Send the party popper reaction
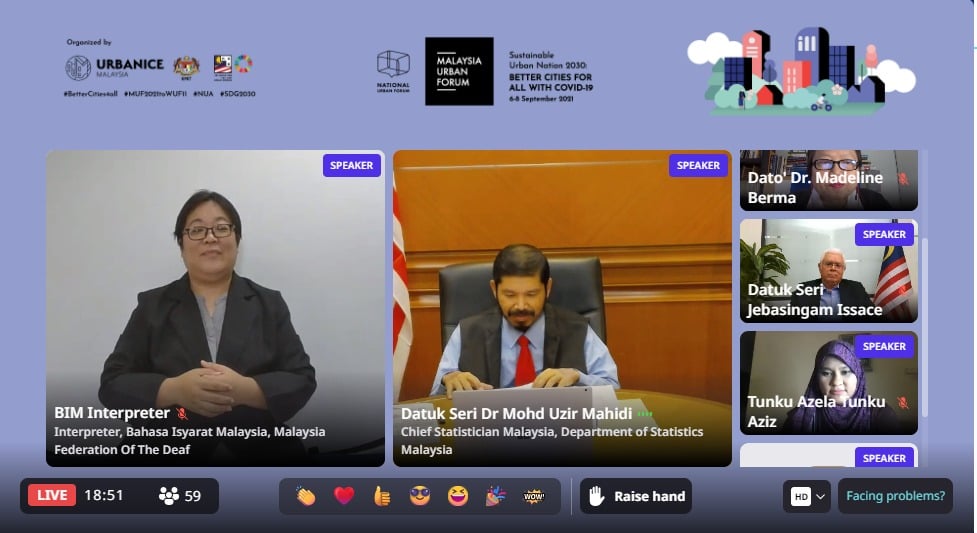The height and width of the screenshot is (533, 977). pyautogui.click(x=496, y=496)
